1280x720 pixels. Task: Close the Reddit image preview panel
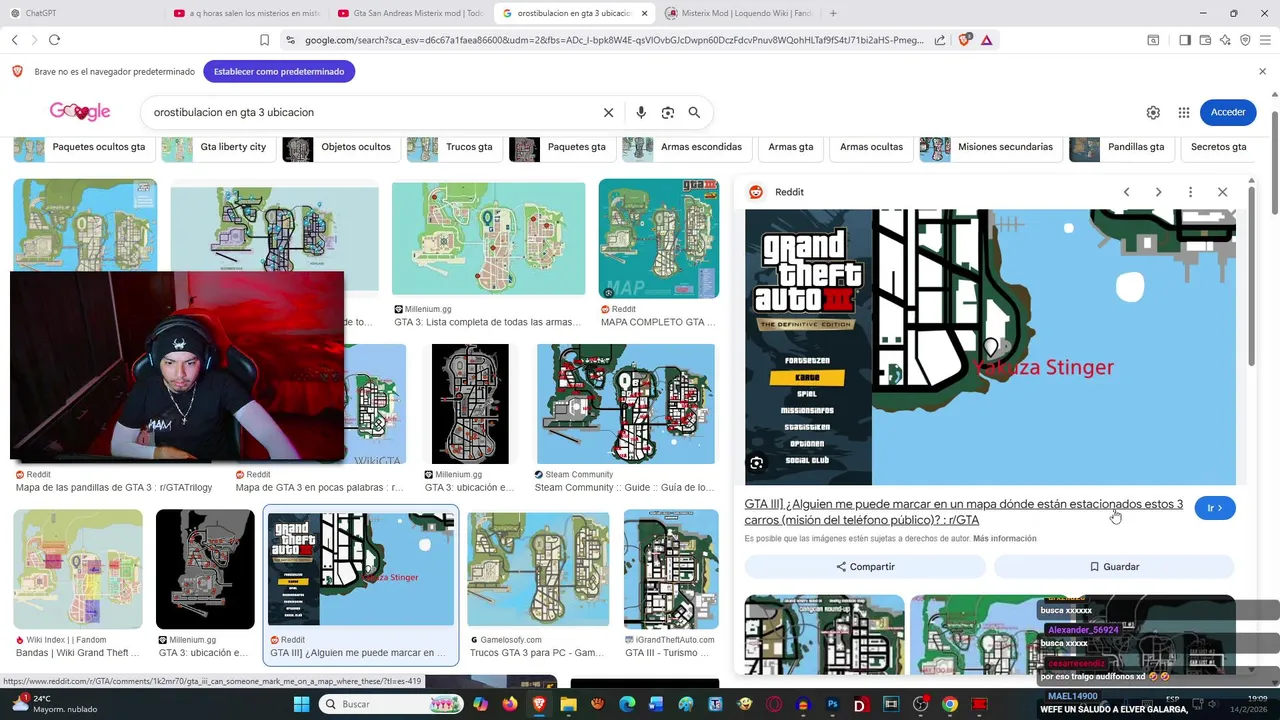click(1222, 192)
